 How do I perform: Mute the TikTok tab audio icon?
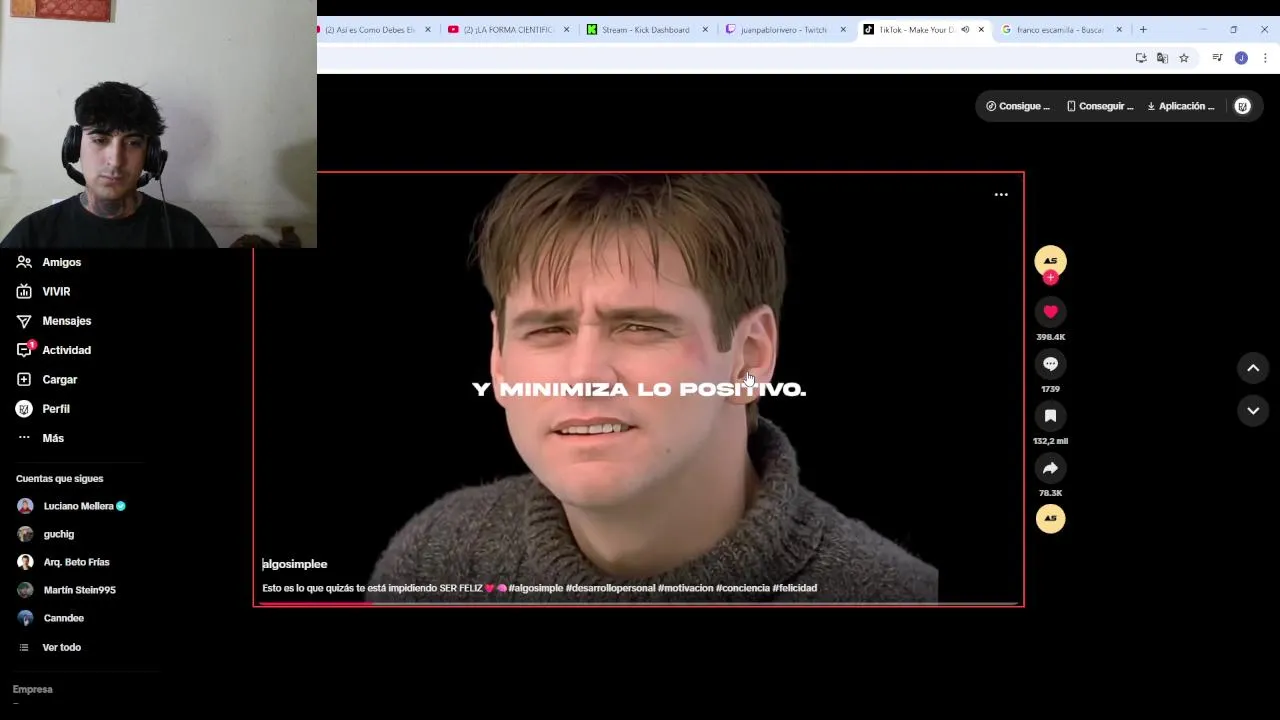[965, 30]
